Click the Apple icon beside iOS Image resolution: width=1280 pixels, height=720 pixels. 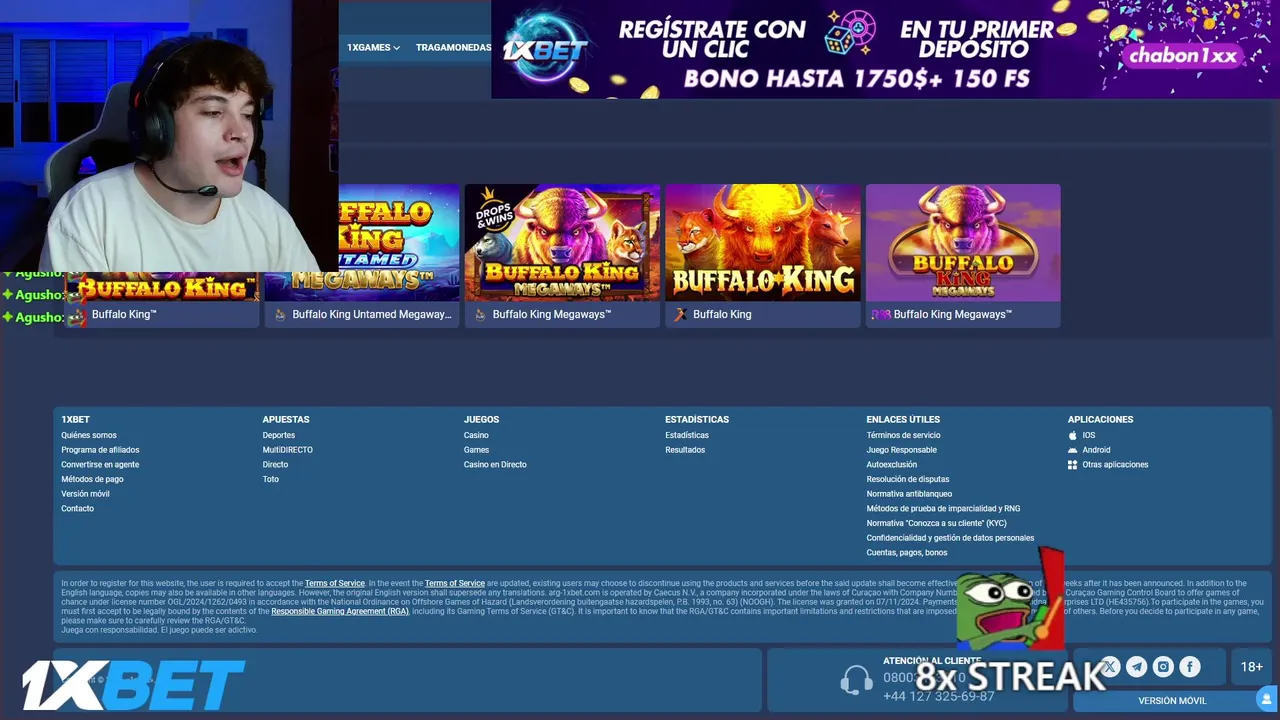pyautogui.click(x=1073, y=435)
